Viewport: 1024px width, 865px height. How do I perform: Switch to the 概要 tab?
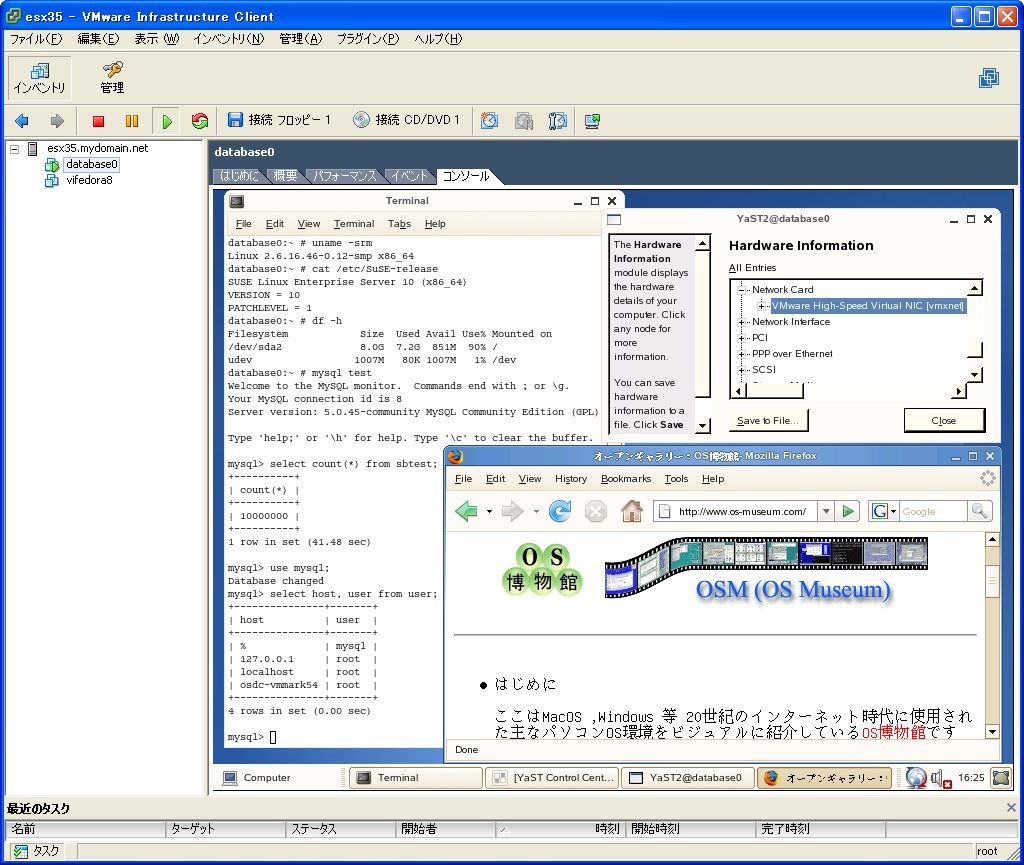[x=285, y=176]
